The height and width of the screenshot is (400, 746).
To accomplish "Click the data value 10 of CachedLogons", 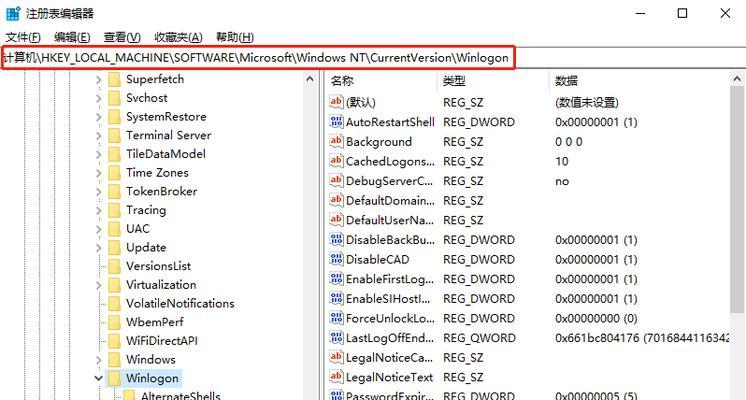I will [562, 161].
